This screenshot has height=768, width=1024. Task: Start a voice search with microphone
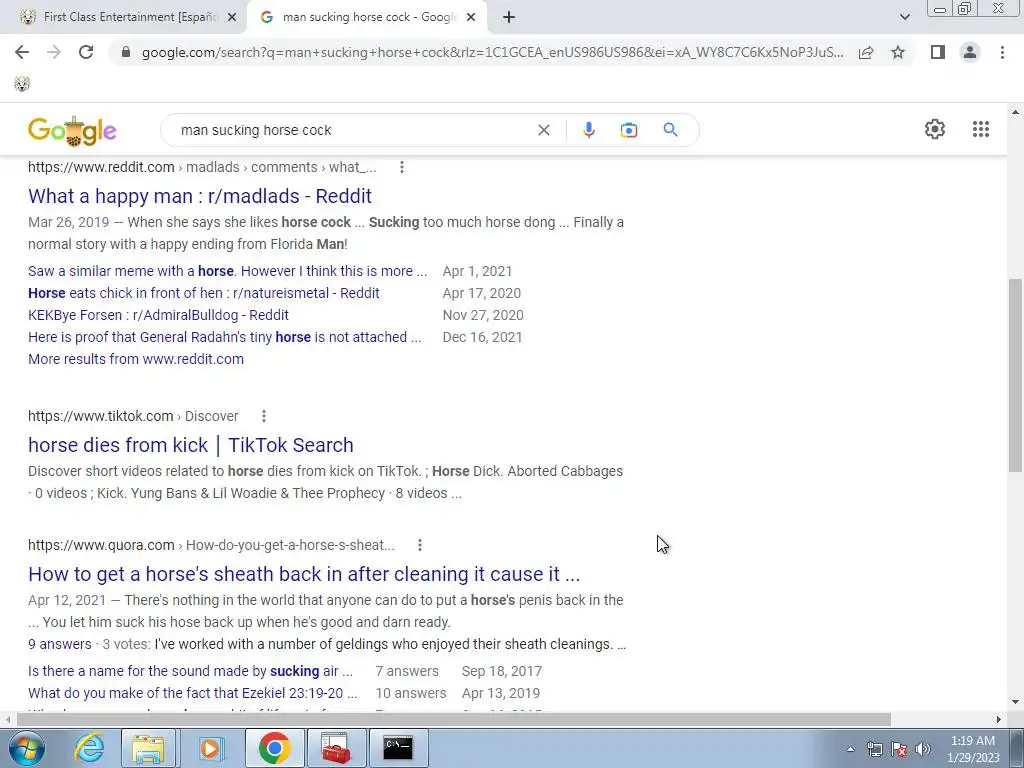(588, 130)
